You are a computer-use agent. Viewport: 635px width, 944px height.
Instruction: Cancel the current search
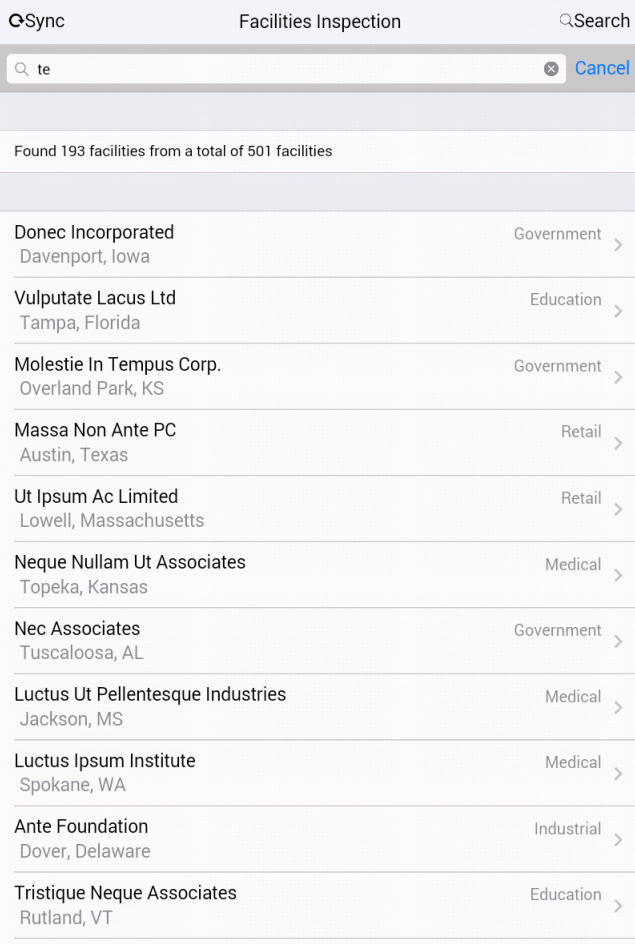click(x=602, y=68)
